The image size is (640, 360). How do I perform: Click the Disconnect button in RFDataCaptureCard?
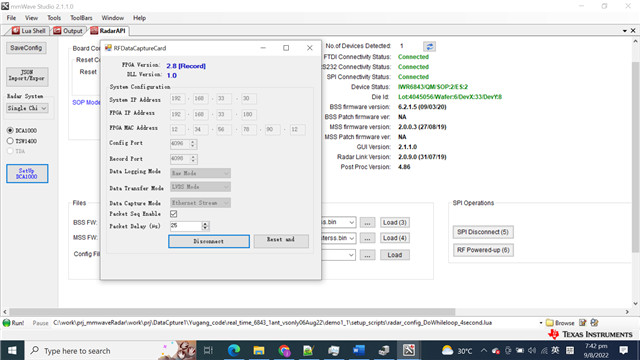click(209, 241)
